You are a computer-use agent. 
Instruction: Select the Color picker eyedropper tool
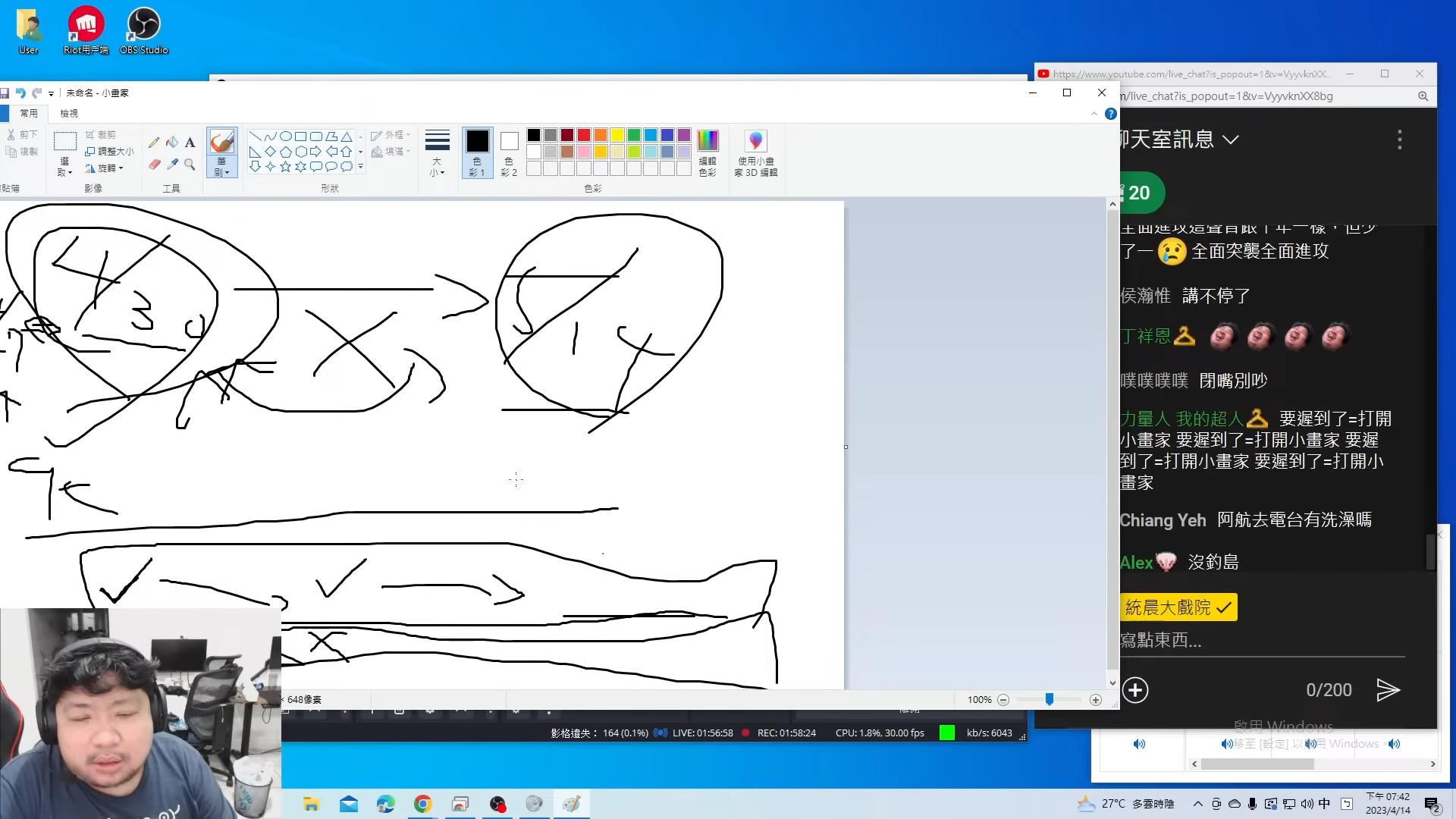[x=172, y=165]
